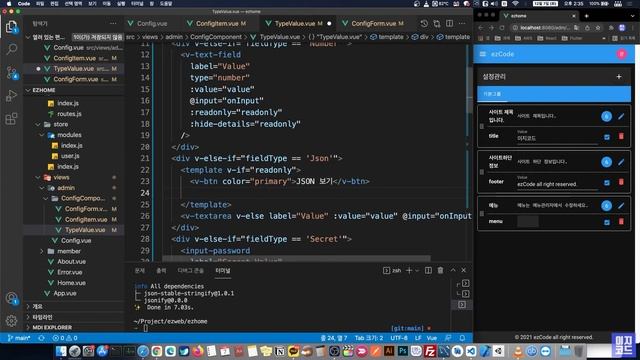Delete the footer config item
The image size is (640, 360).
(x=621, y=182)
